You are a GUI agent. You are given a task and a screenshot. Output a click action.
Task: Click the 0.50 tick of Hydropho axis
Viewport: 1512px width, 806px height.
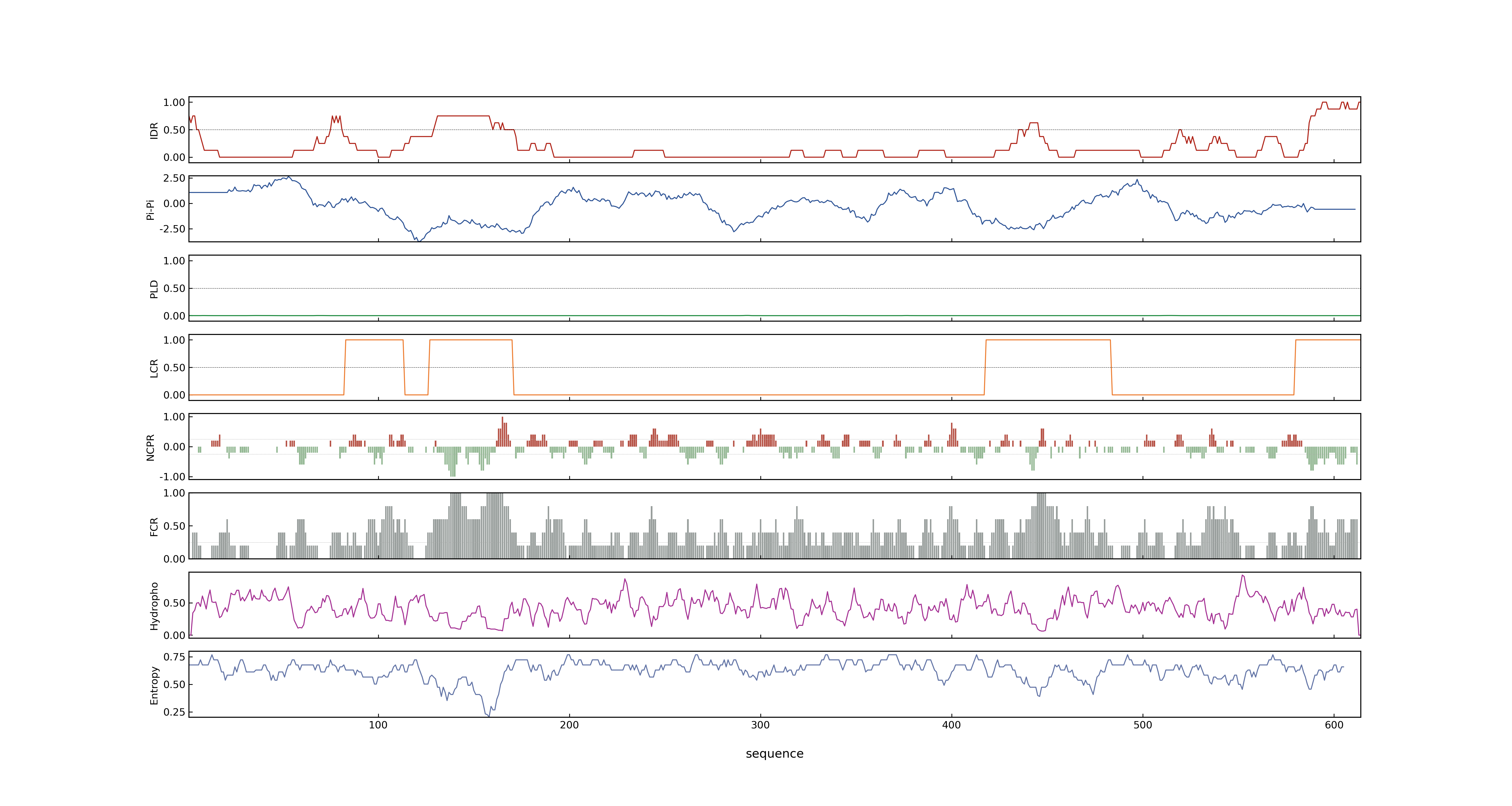(x=174, y=603)
